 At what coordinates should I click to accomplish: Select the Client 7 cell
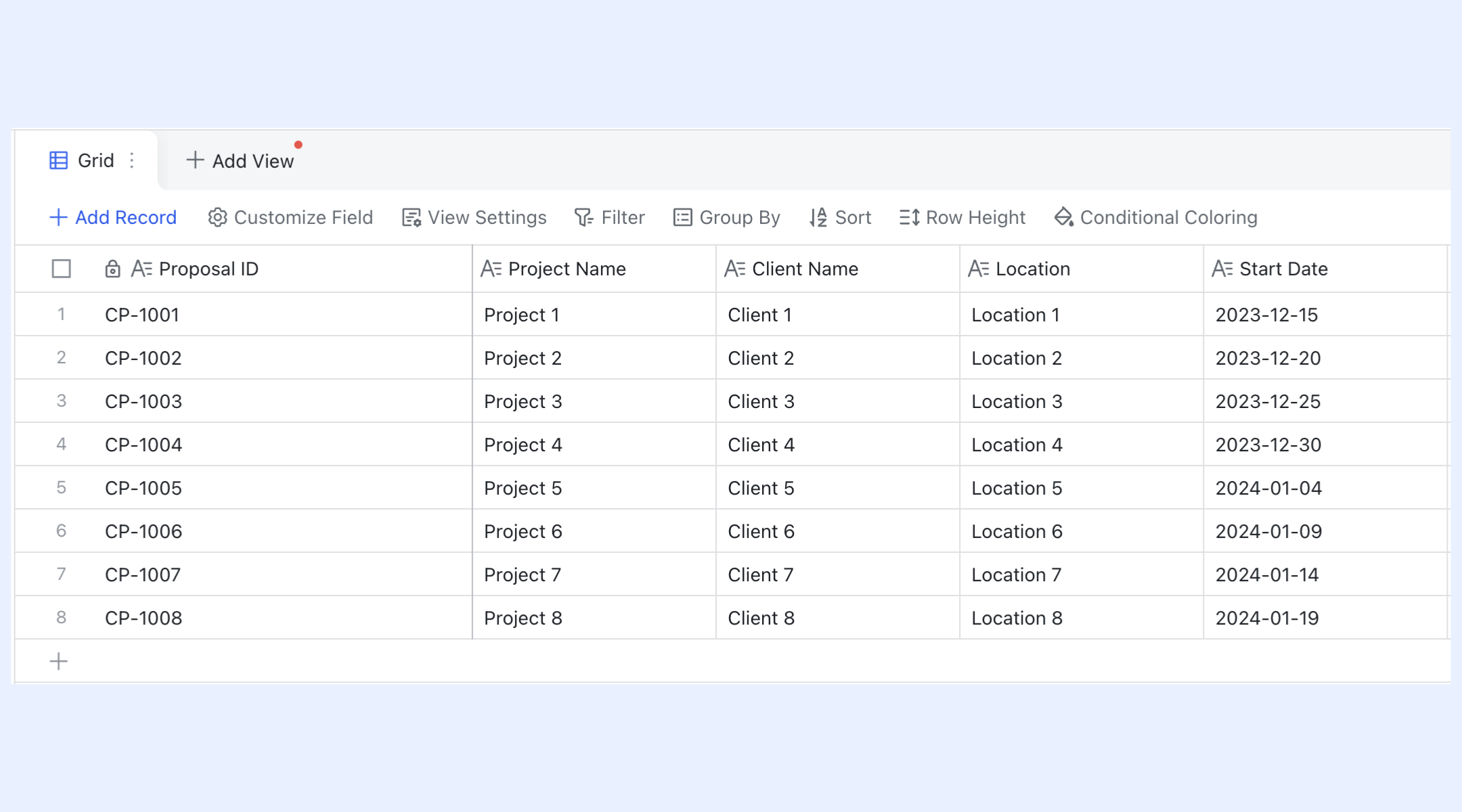(x=838, y=574)
